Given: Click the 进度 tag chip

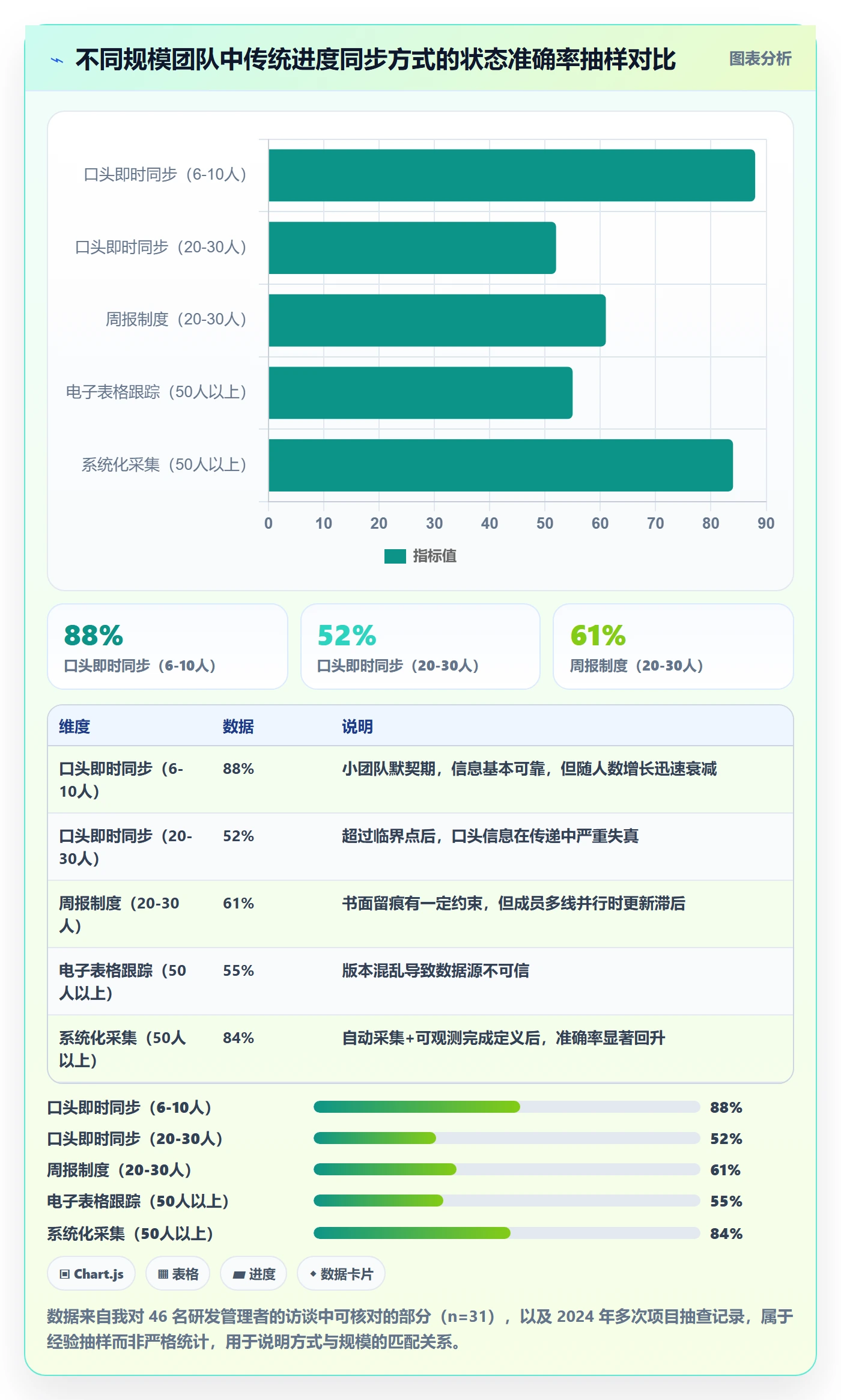Looking at the screenshot, I should pos(254,1274).
